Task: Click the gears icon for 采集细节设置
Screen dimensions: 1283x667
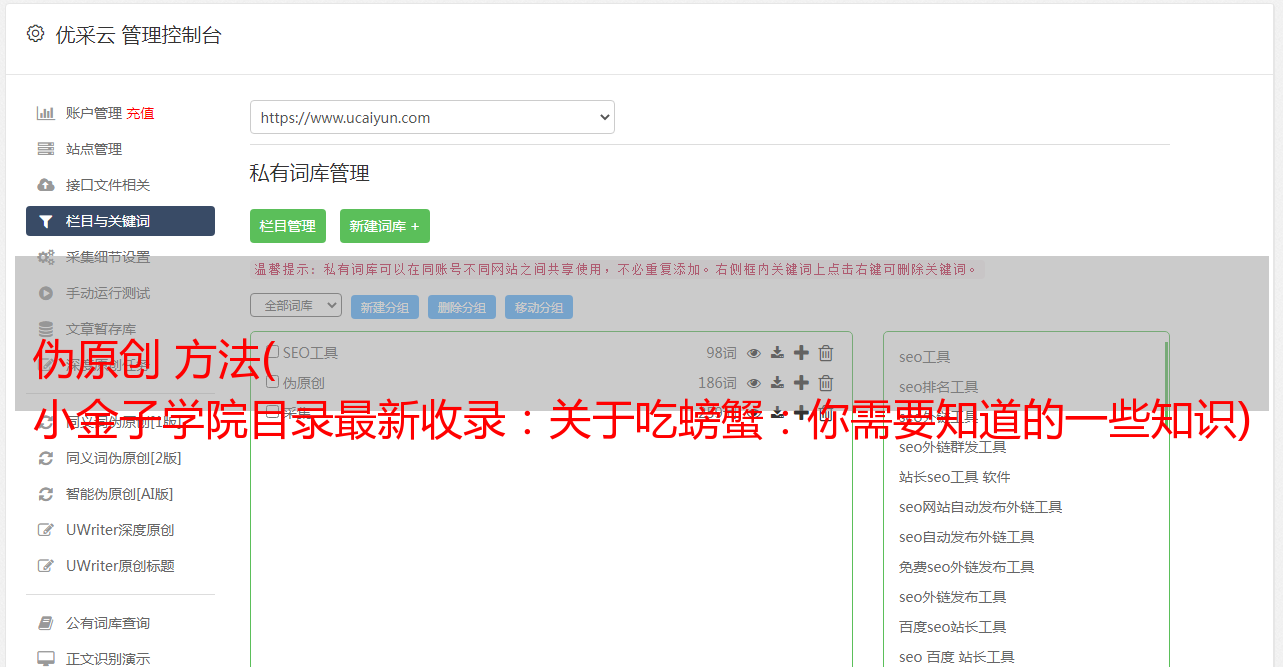Action: pyautogui.click(x=45, y=257)
